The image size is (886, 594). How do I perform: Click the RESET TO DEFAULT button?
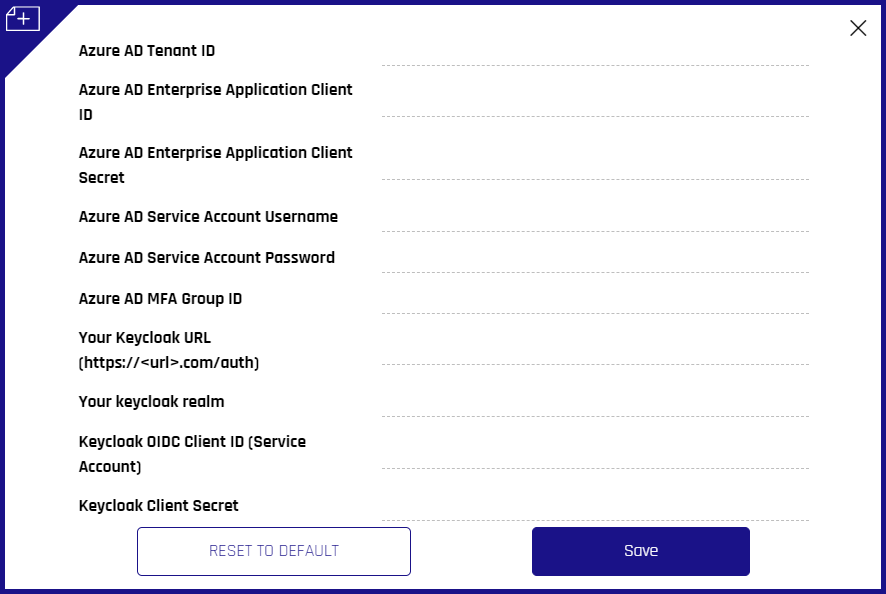[273, 551]
